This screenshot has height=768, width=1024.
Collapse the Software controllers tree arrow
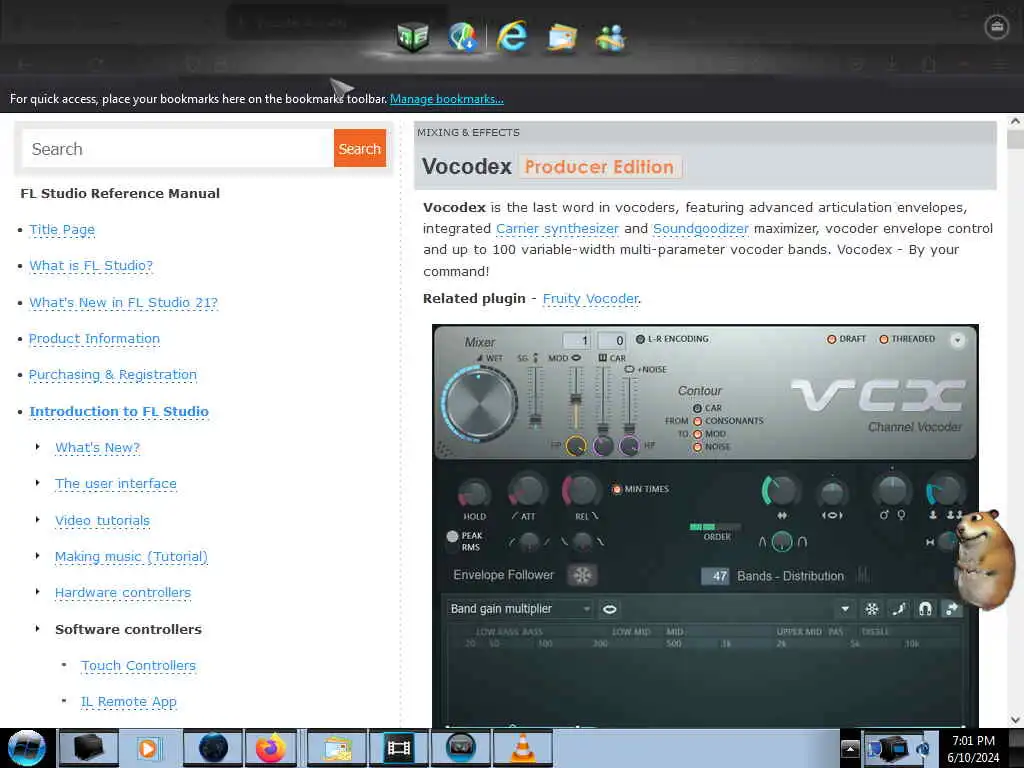pos(37,629)
